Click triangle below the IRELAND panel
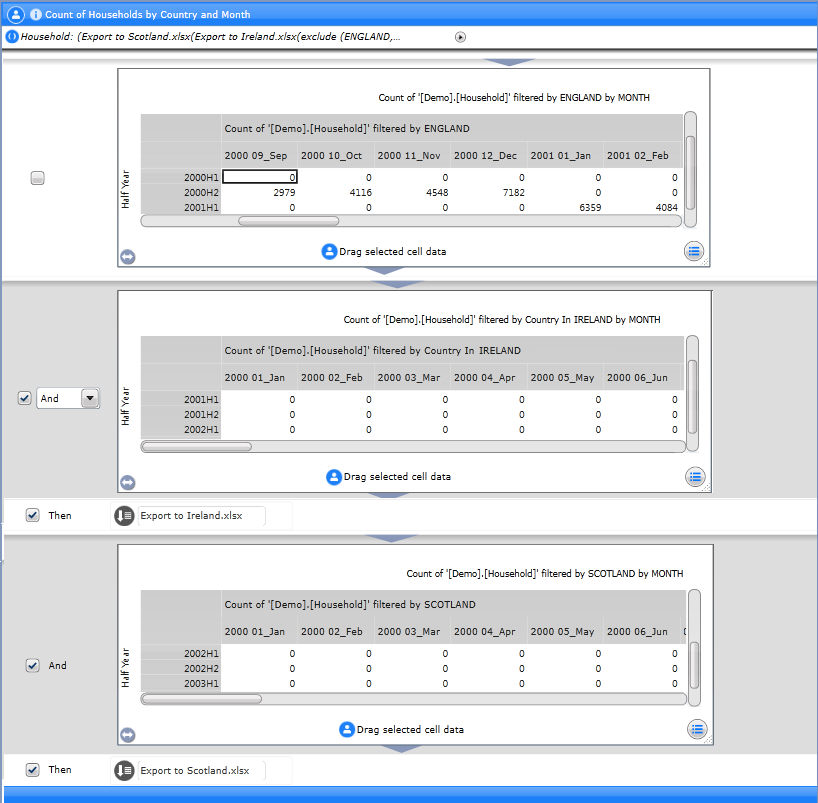Screen dimensions: 818x803 click(x=387, y=496)
